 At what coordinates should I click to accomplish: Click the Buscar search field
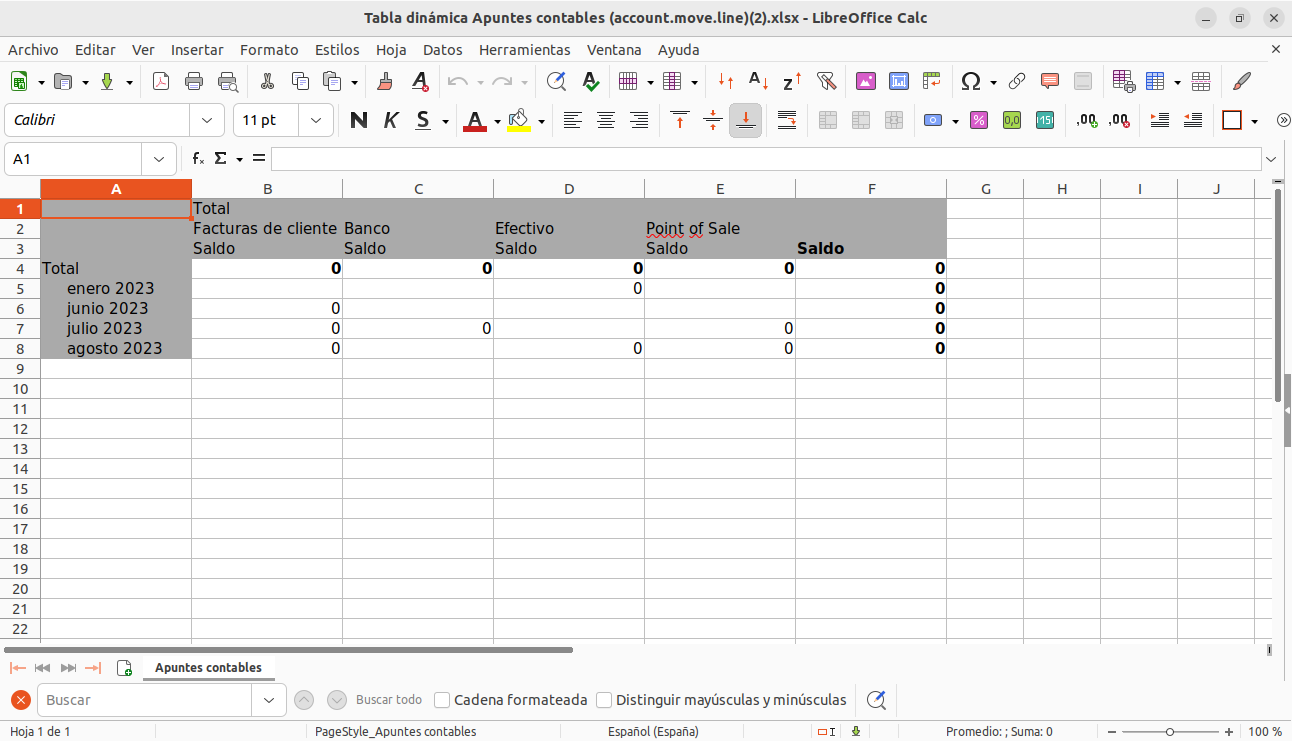pyautogui.click(x=144, y=700)
